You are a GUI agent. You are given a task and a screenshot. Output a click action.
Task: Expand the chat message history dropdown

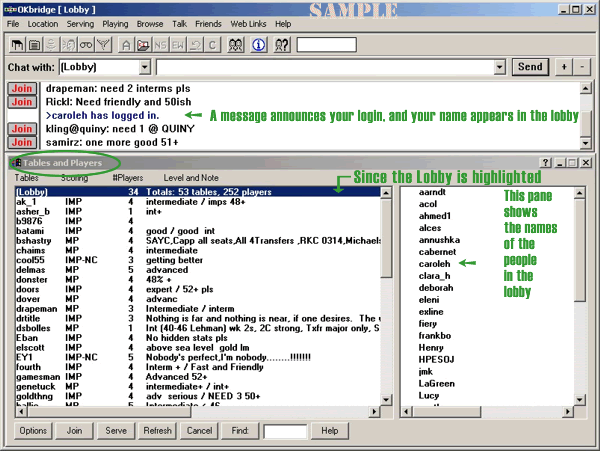[x=499, y=67]
